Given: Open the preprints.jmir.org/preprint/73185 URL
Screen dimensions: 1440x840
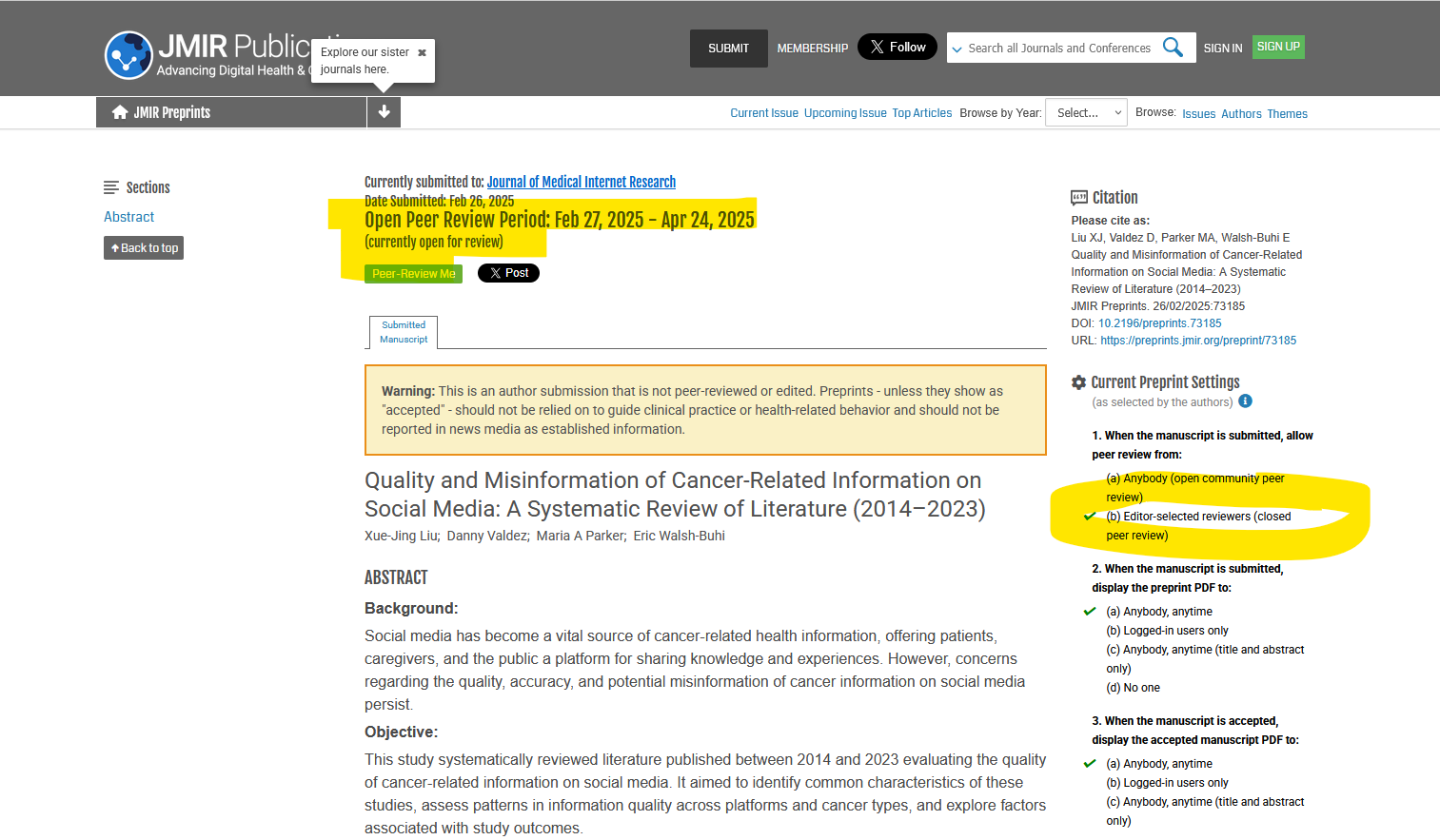Looking at the screenshot, I should point(1198,341).
